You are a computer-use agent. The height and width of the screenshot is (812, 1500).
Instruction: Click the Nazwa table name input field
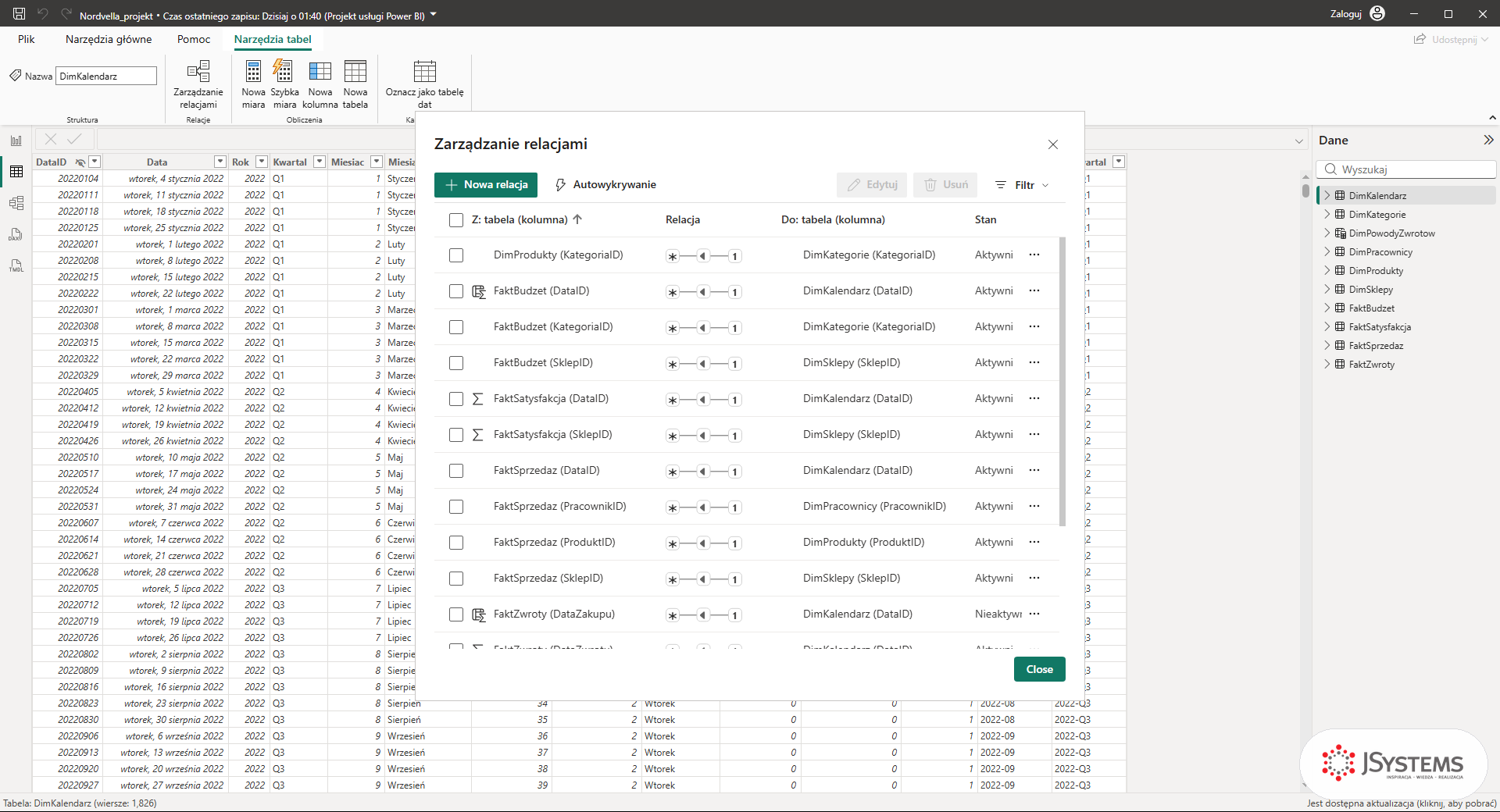point(106,76)
